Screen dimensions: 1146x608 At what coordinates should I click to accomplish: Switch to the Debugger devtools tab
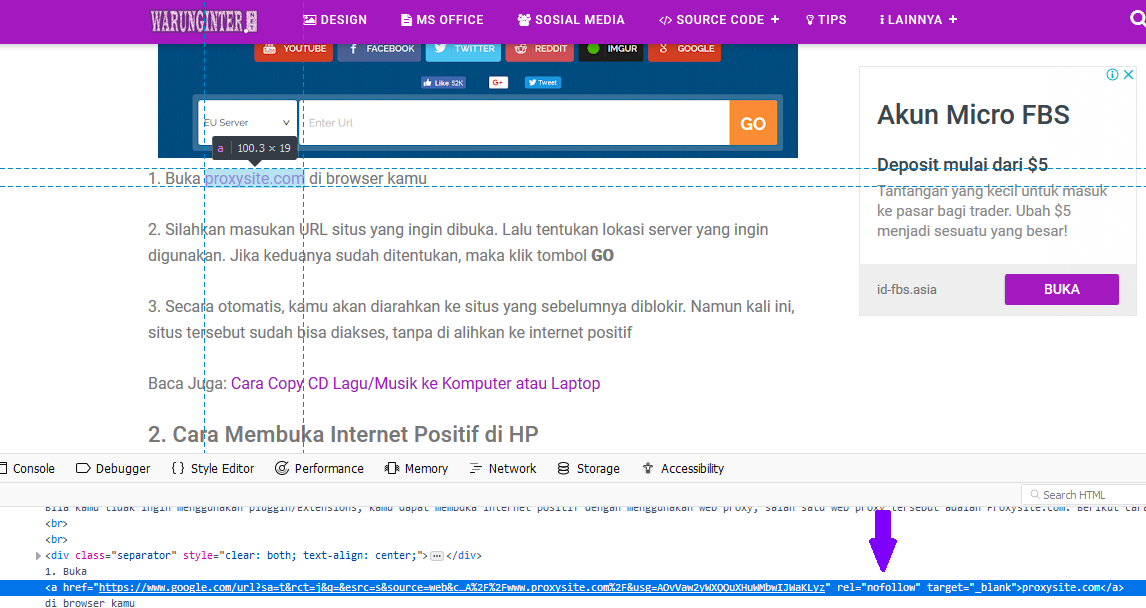coord(113,468)
